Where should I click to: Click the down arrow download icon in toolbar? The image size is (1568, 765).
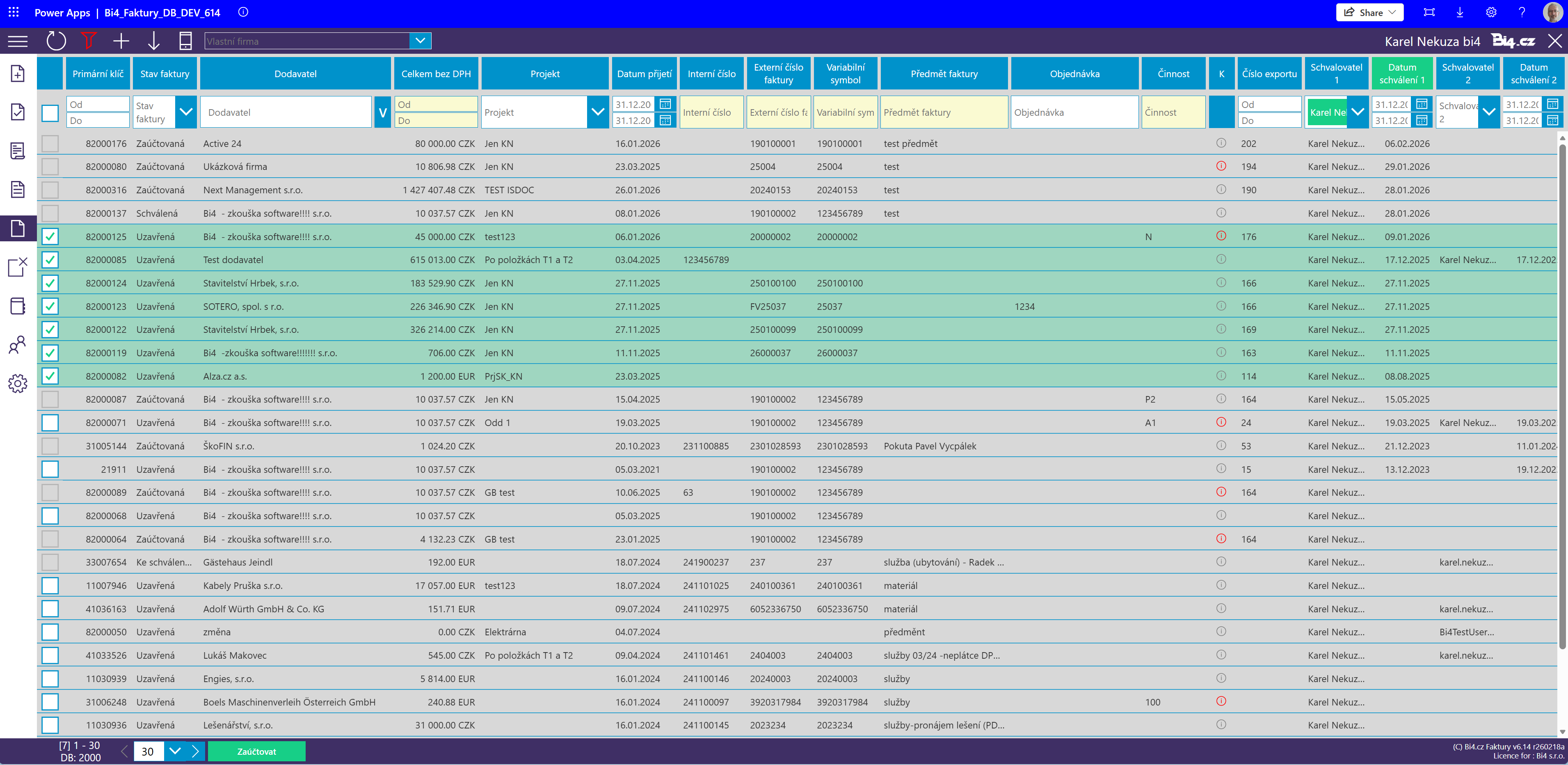[153, 41]
